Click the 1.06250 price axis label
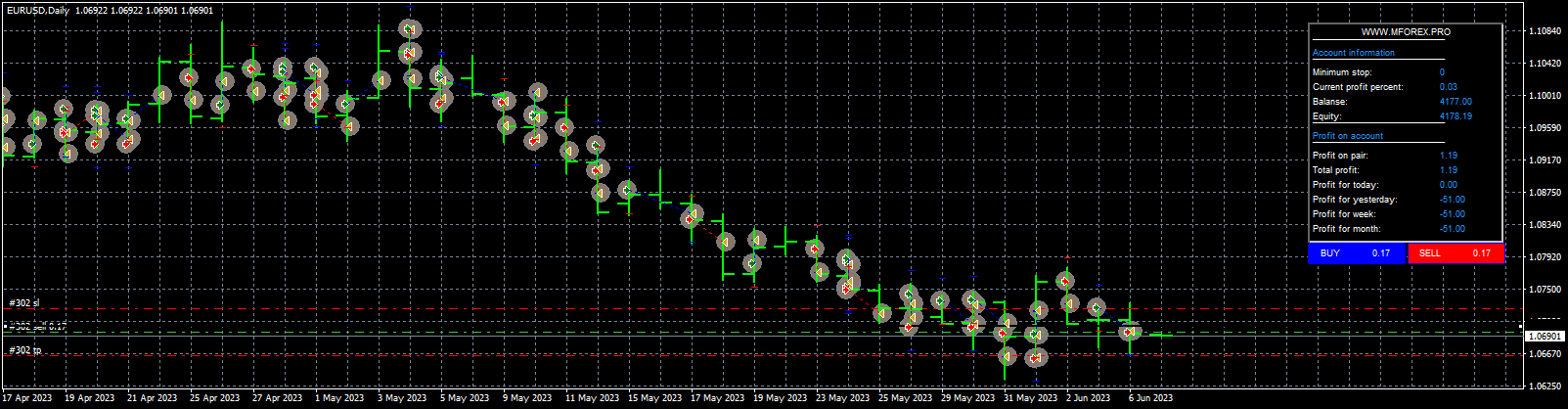Viewport: 1568px width, 409px height. coord(1545,386)
